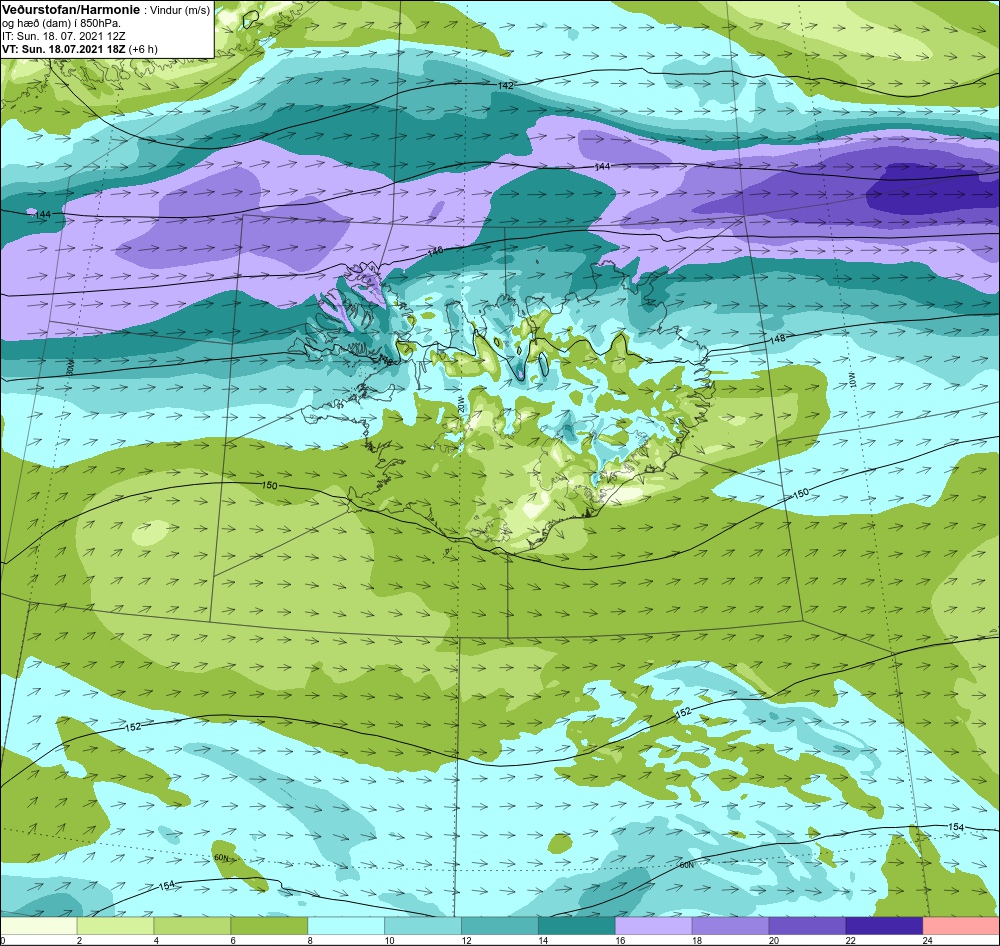Click the 10W longitude label
Screen dimensions: 1000x946
point(852,379)
